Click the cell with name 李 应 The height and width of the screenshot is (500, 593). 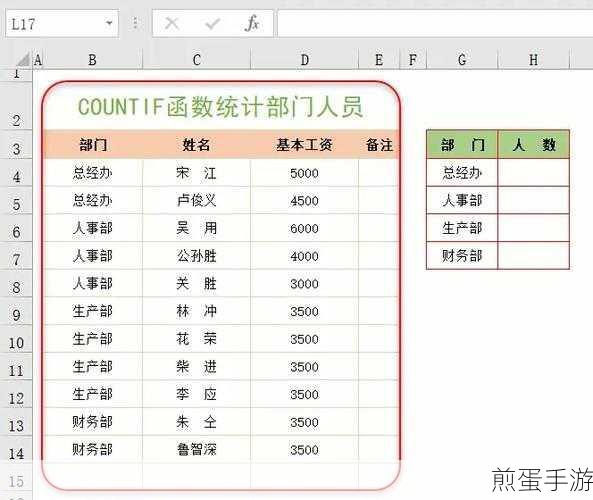pos(196,394)
